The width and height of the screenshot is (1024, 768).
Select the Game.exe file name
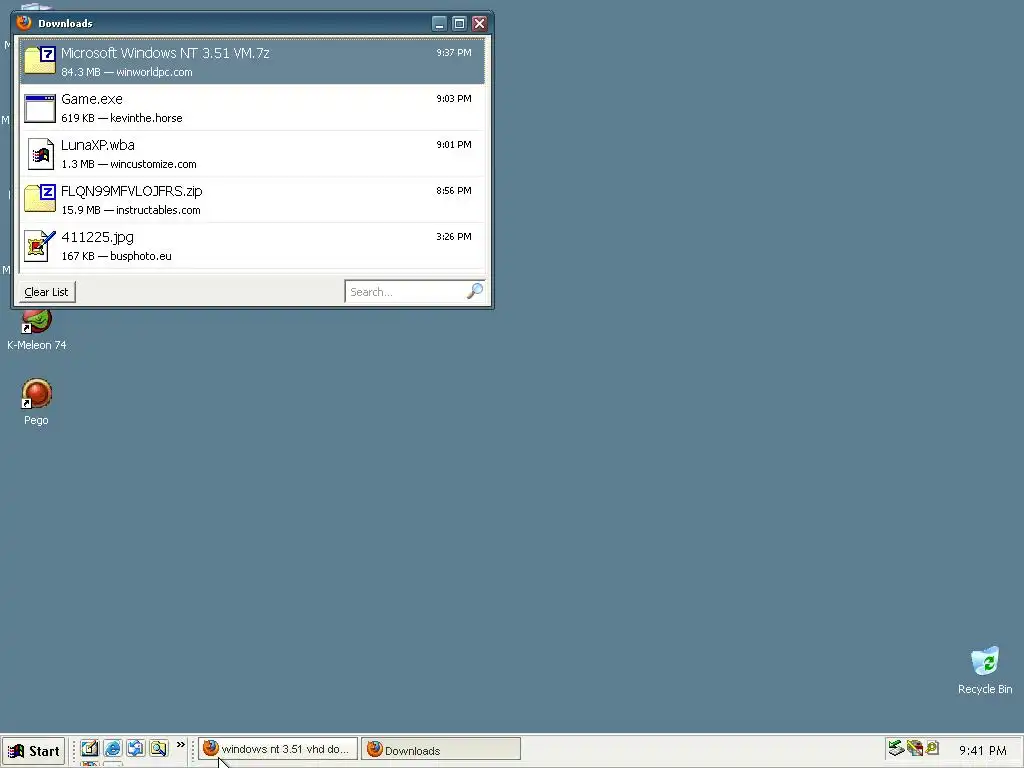coord(92,99)
